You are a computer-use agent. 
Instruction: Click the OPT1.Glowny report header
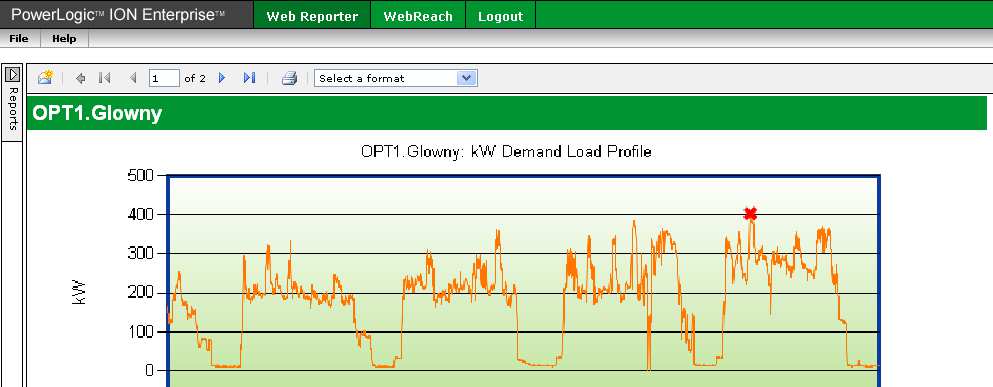[x=98, y=113]
